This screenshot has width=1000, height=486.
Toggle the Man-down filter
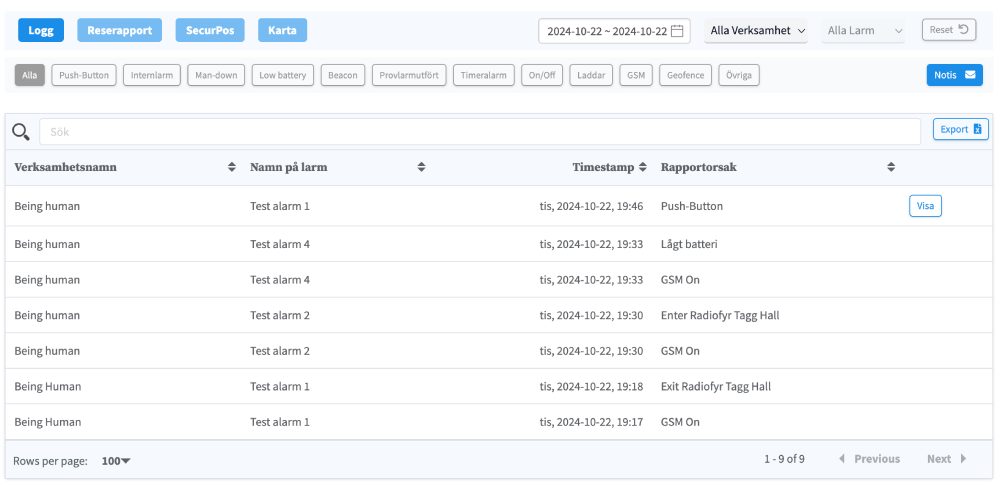point(216,75)
